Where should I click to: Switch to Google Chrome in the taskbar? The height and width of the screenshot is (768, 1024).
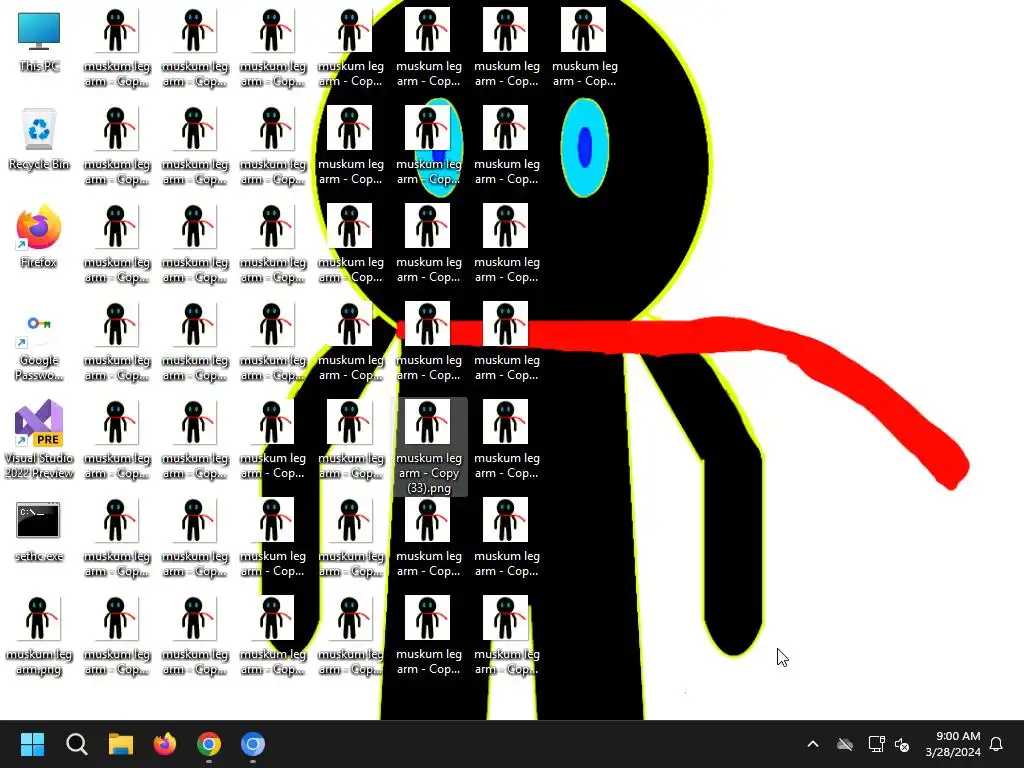[x=209, y=744]
